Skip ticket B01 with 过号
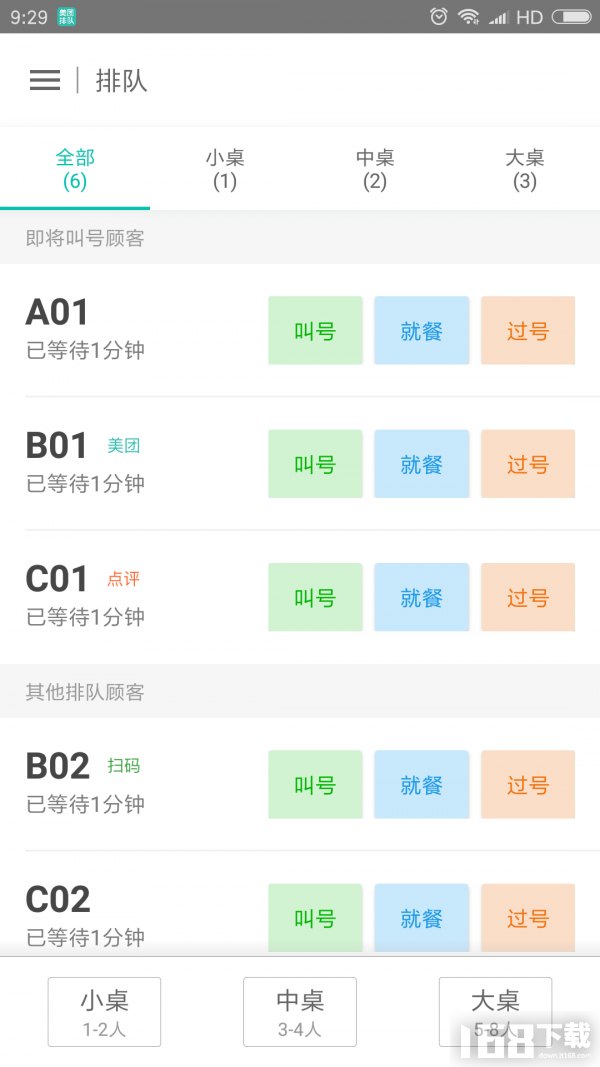This screenshot has height=1067, width=600. pyautogui.click(x=528, y=464)
